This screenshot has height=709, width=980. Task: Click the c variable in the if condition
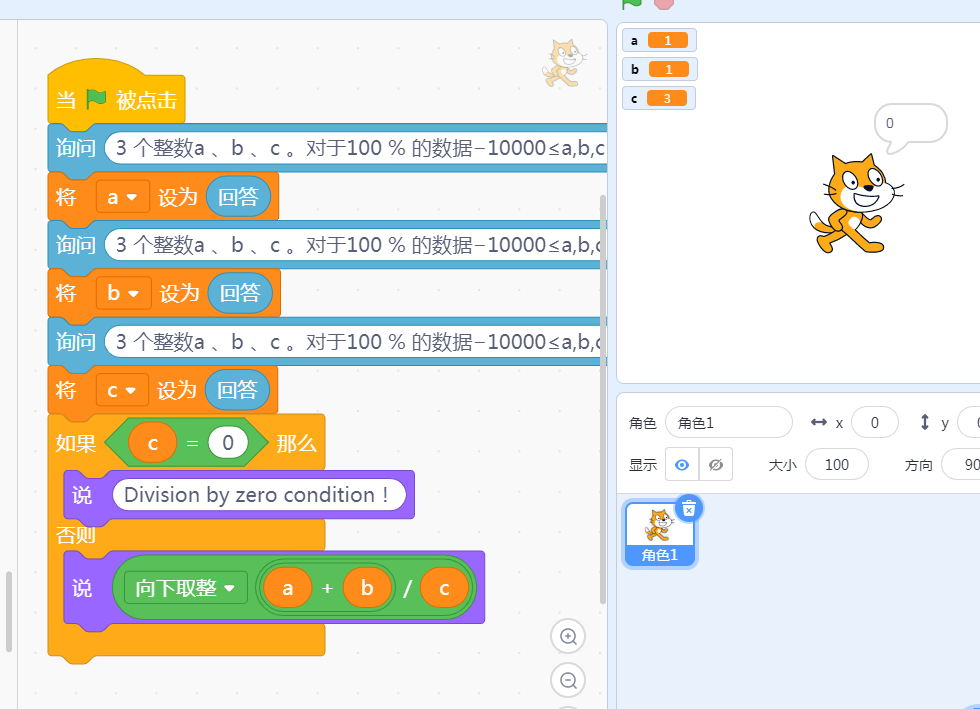coord(152,443)
